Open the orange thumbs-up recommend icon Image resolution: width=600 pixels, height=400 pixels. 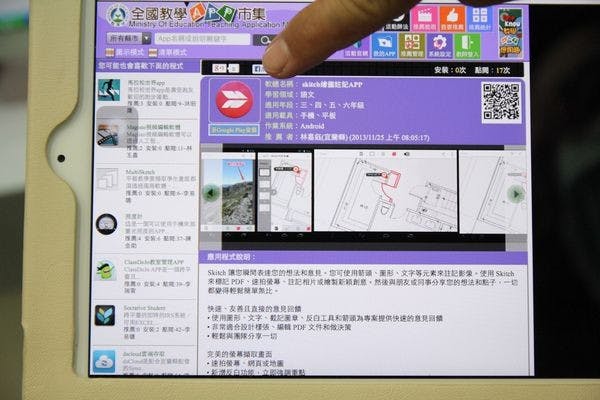pos(452,19)
